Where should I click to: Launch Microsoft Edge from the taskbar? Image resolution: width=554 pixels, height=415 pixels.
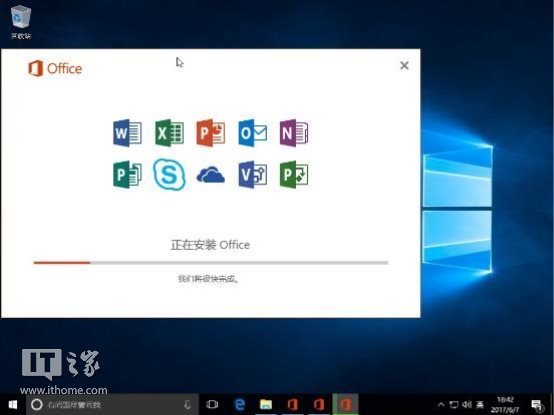pyautogui.click(x=240, y=404)
